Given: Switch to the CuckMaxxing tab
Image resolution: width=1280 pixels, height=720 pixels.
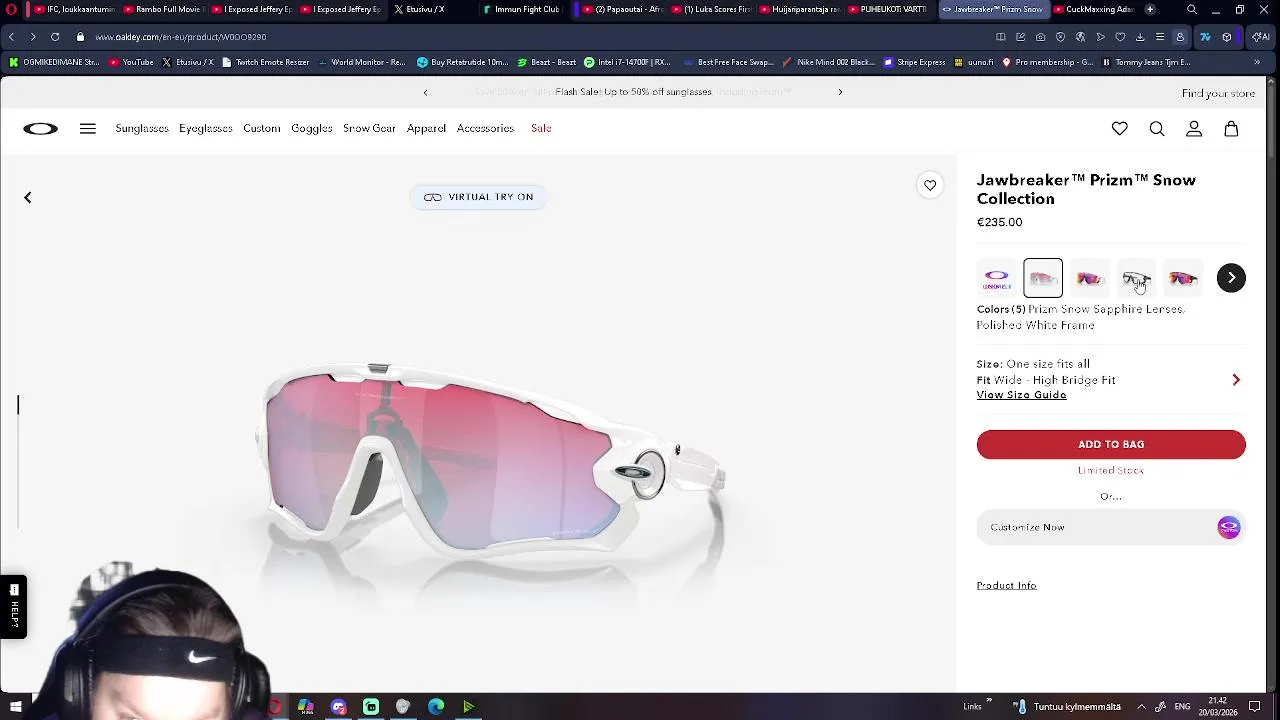Looking at the screenshot, I should coord(1092,9).
